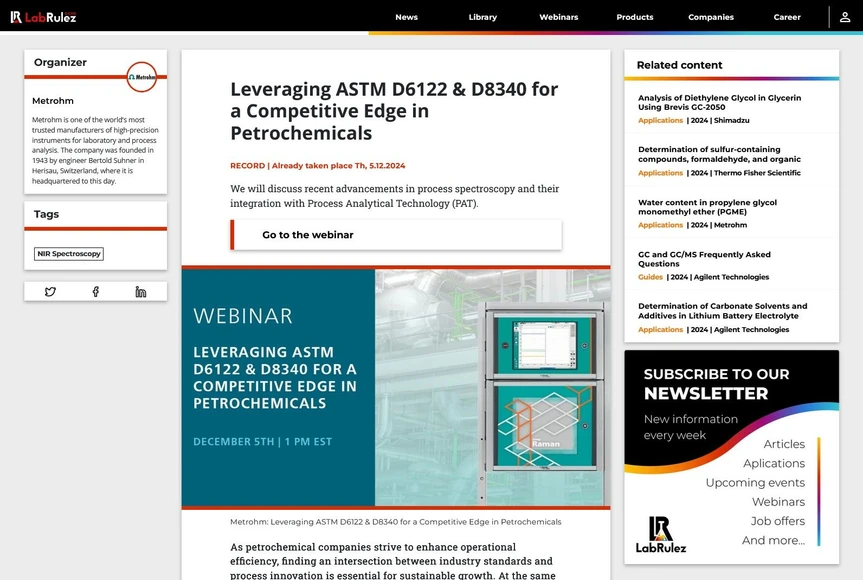
Task: Share the webinar on Facebook
Action: [96, 292]
